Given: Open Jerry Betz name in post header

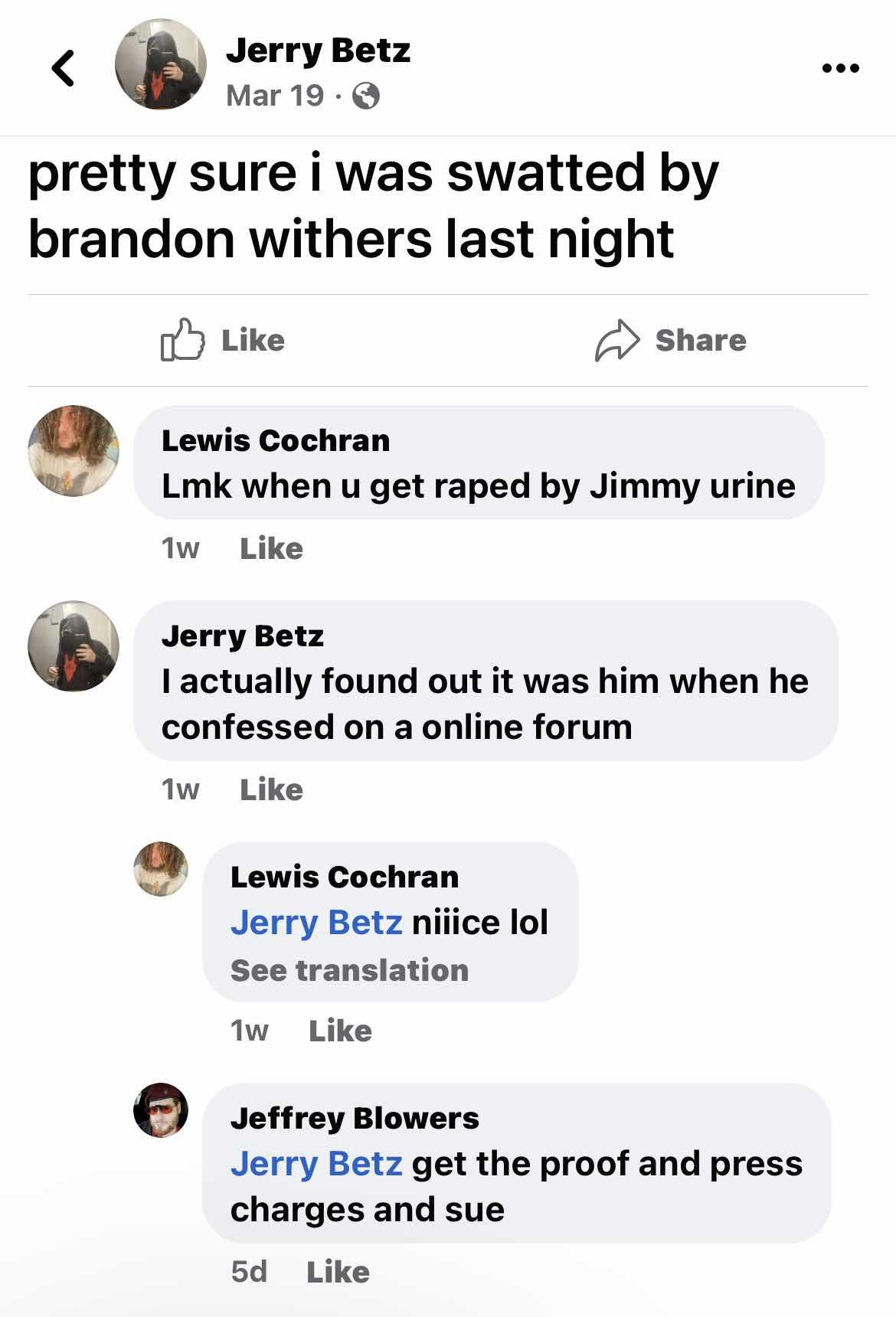Looking at the screenshot, I should 318,51.
